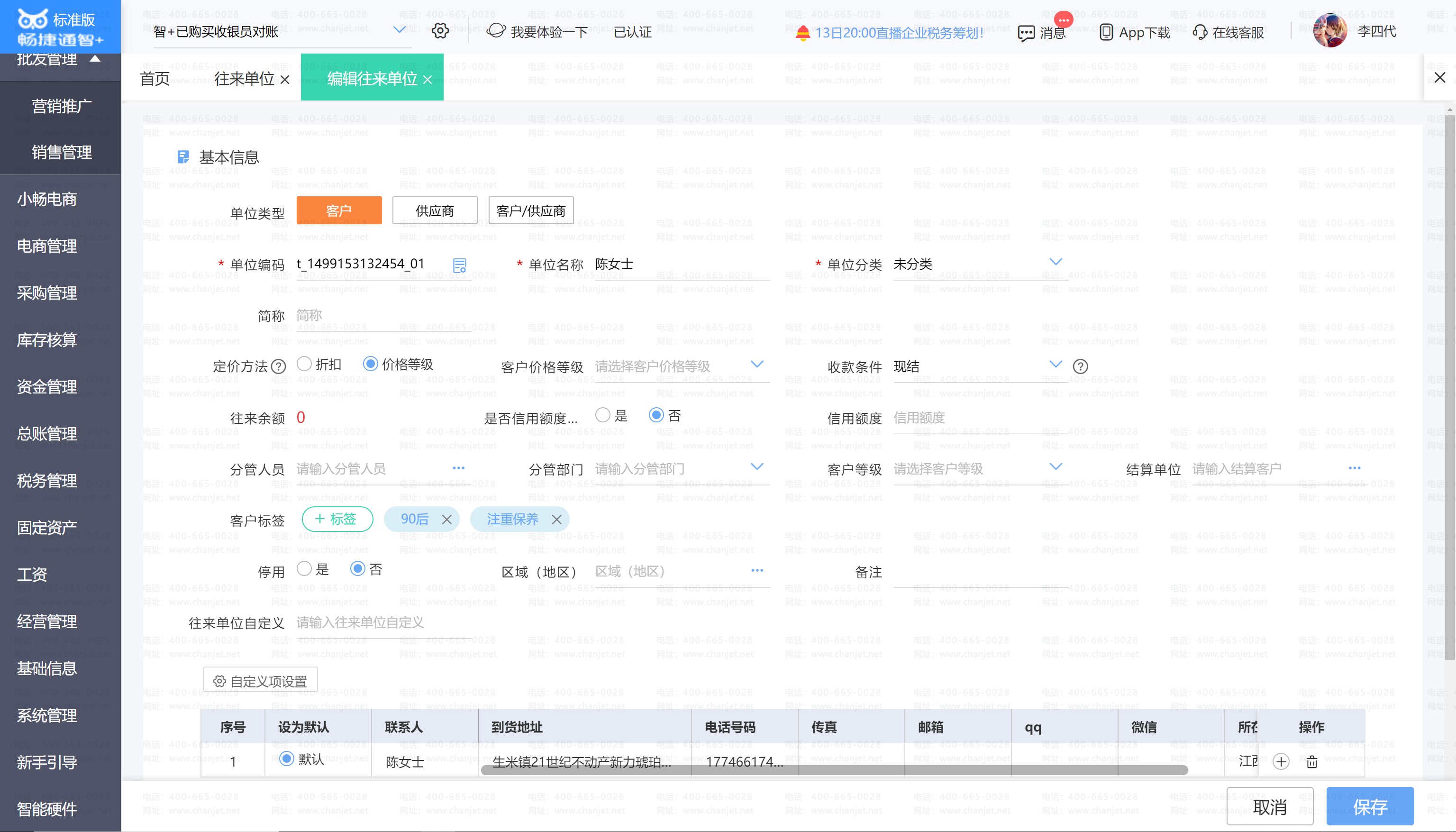Open 采购管理 in the sidebar menu
Screen dimensions: 1456x832
point(47,293)
